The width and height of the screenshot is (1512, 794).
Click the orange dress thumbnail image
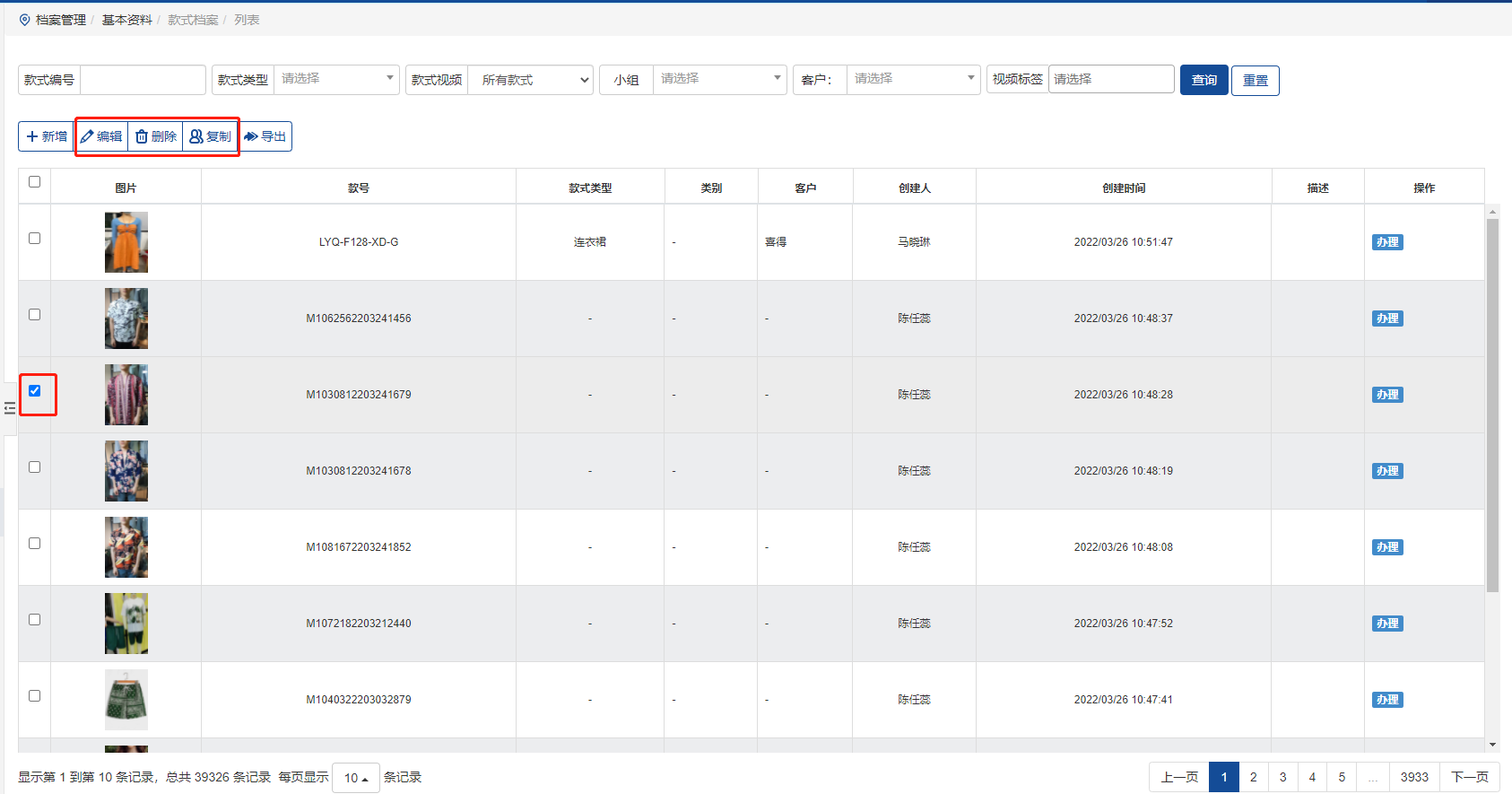(126, 242)
